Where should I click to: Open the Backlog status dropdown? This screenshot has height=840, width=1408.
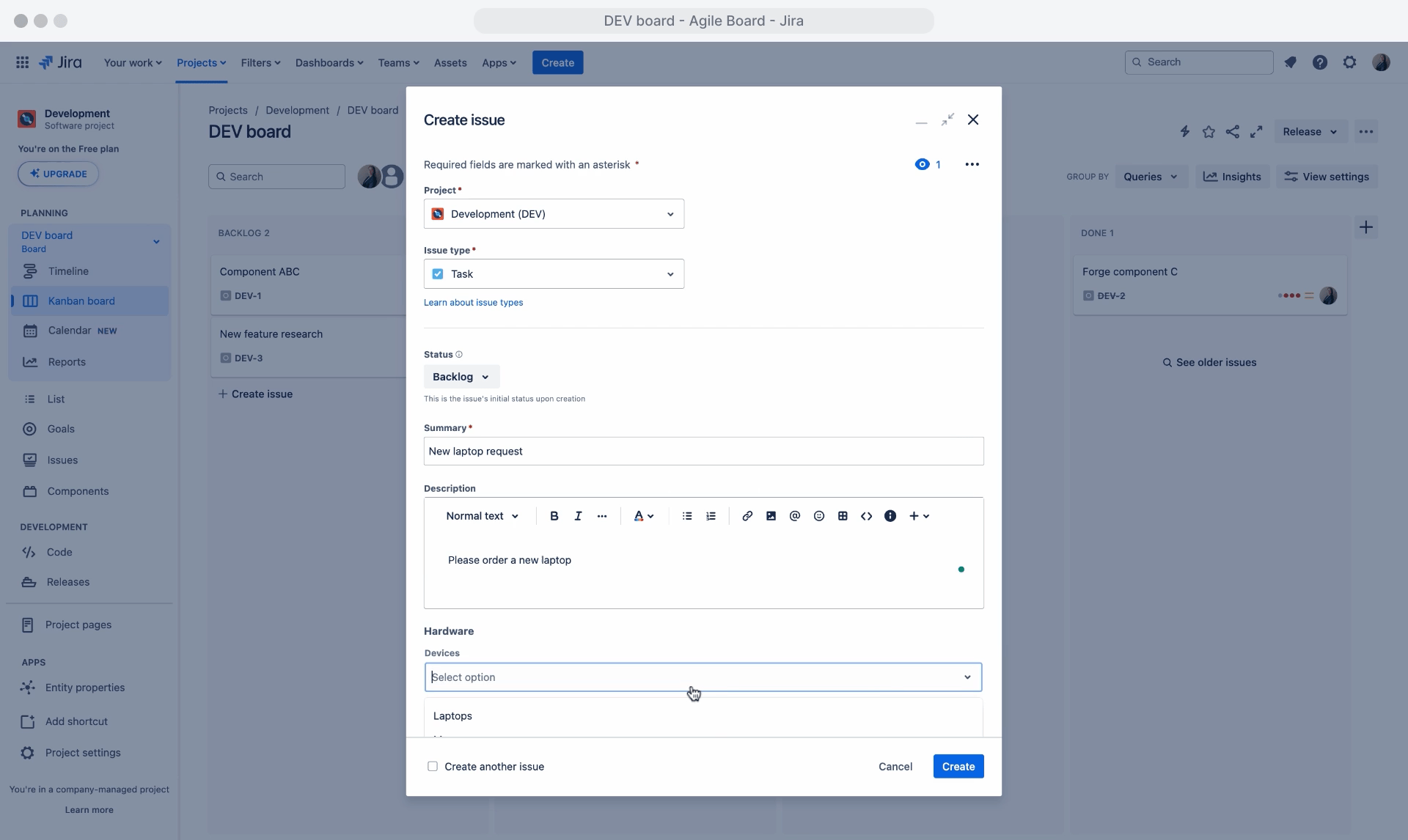pos(461,376)
